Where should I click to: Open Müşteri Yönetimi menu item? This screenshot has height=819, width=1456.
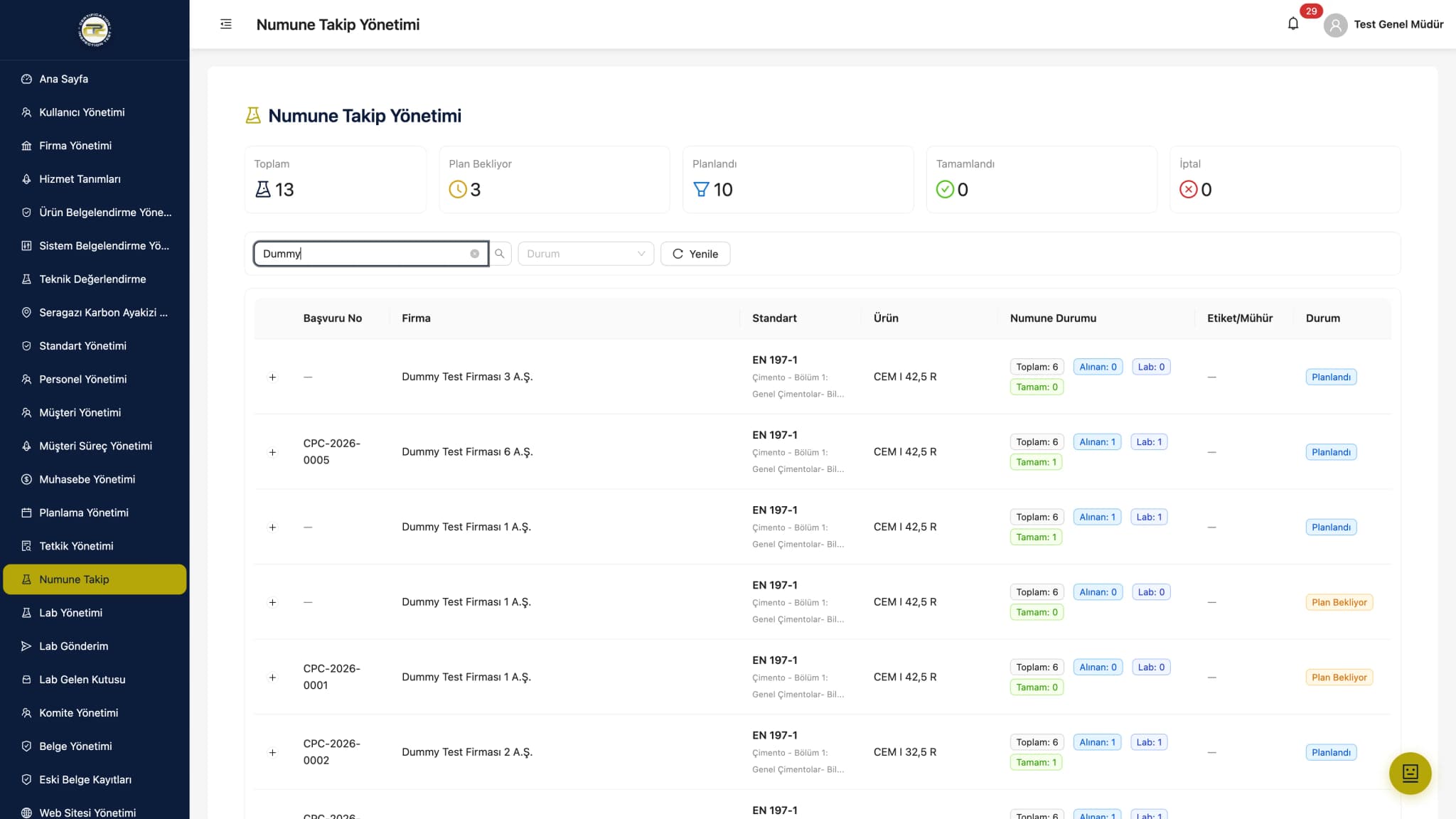[95, 413]
